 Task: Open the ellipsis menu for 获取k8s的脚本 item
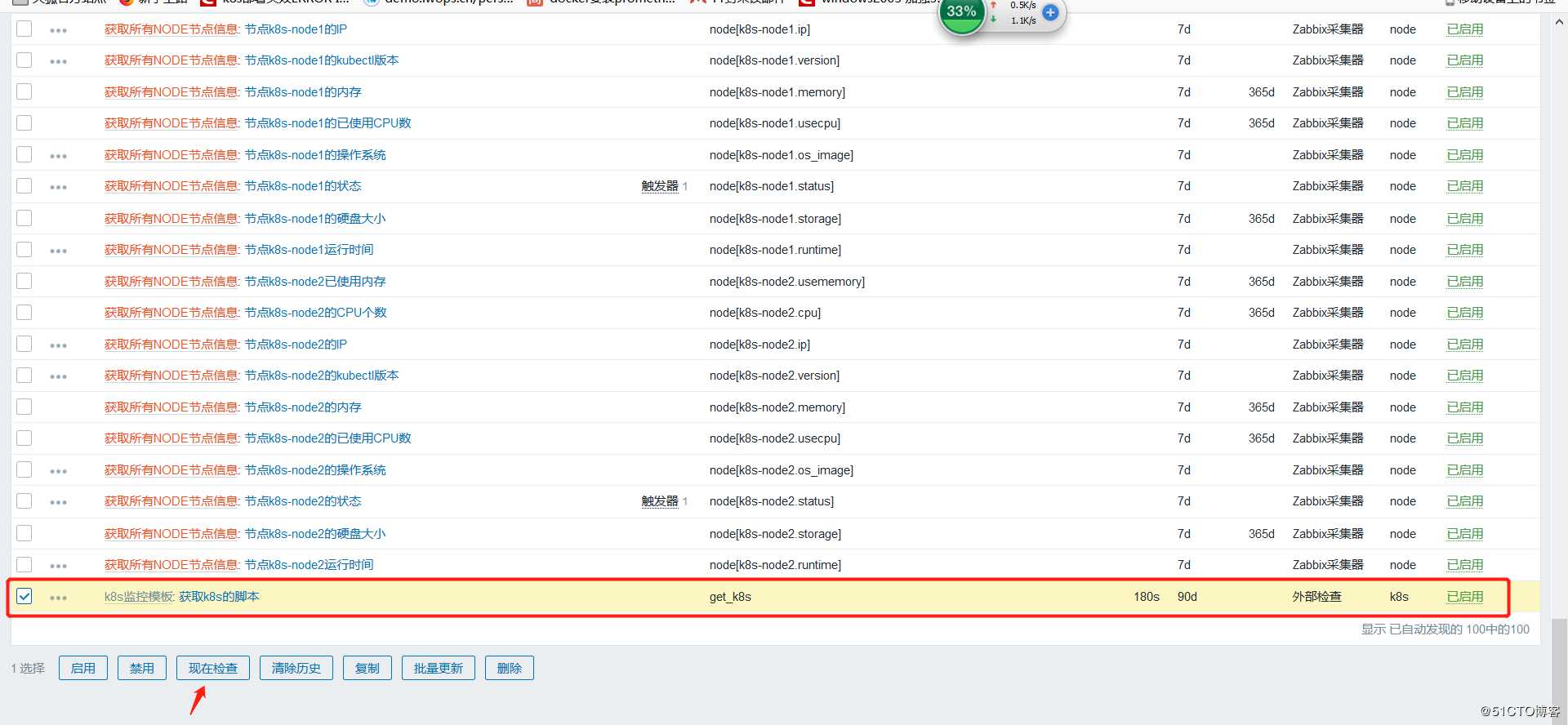click(58, 598)
